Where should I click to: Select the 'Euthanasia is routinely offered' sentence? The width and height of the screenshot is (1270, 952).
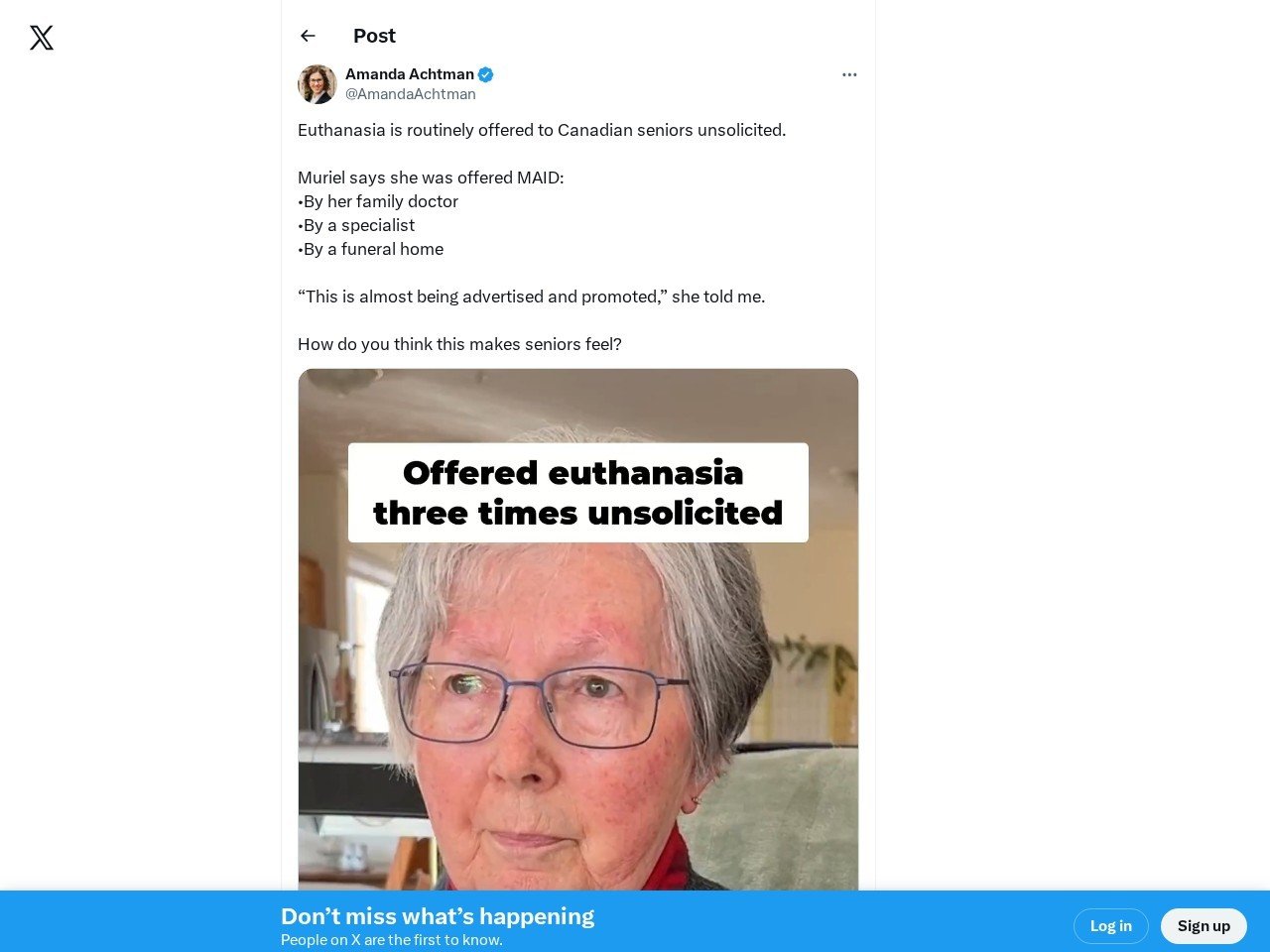point(542,130)
